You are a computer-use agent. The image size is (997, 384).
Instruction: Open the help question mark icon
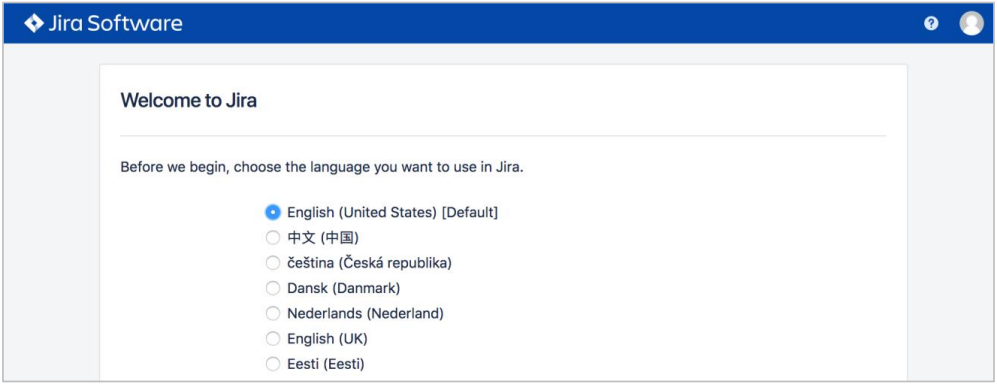pyautogui.click(x=931, y=24)
